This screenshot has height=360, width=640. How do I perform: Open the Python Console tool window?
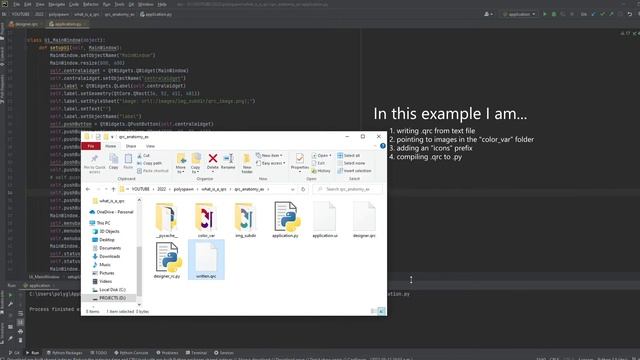click(131, 353)
